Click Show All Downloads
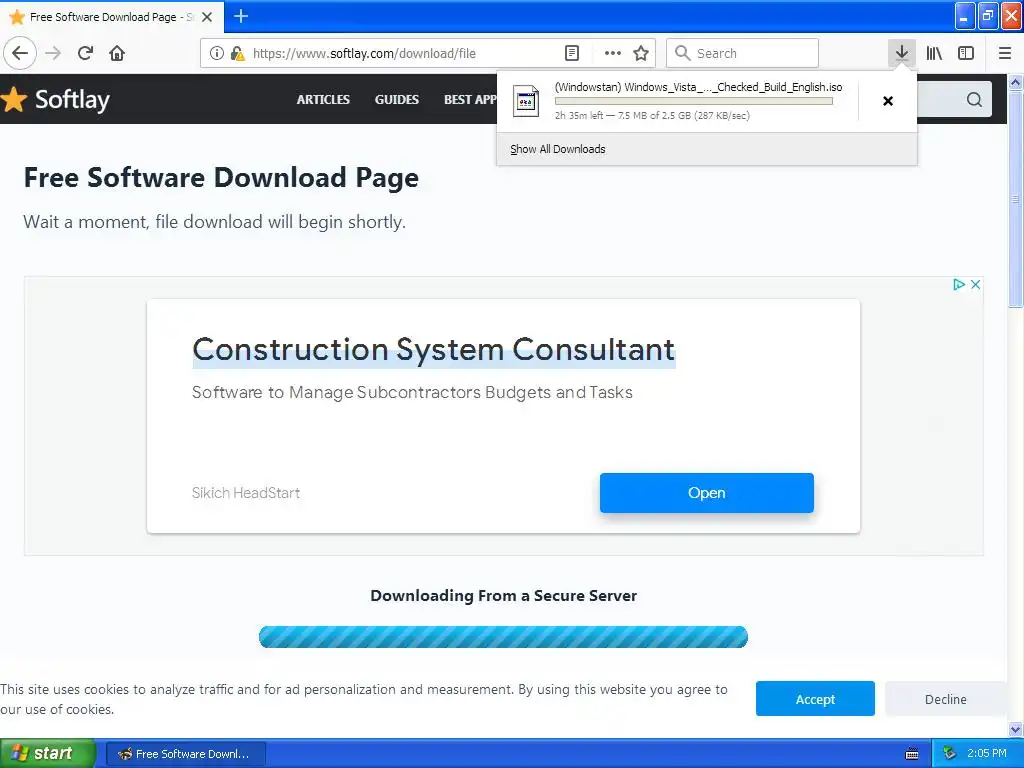1024x768 pixels. click(558, 149)
